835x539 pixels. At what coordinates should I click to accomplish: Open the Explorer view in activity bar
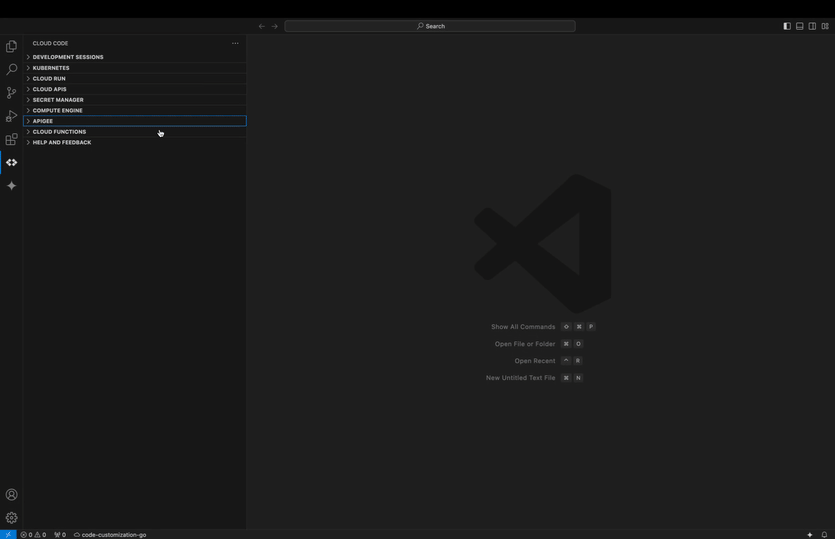(x=11, y=46)
